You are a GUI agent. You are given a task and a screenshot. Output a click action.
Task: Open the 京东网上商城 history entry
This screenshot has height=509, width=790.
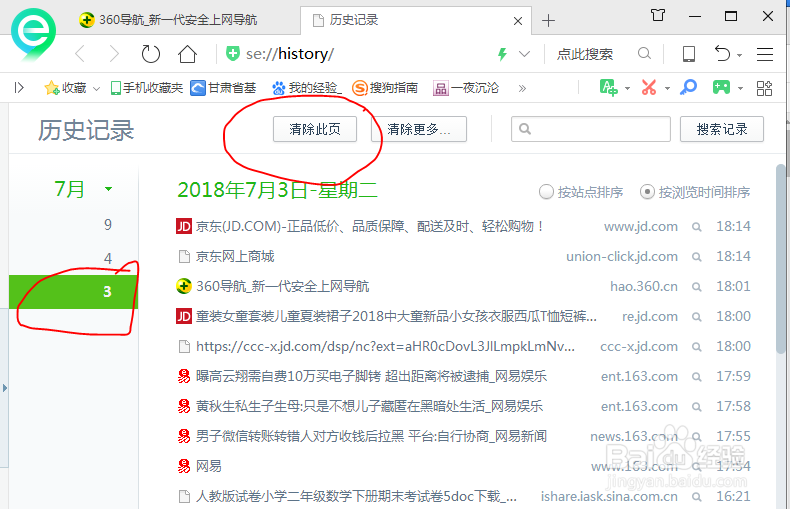(235, 257)
